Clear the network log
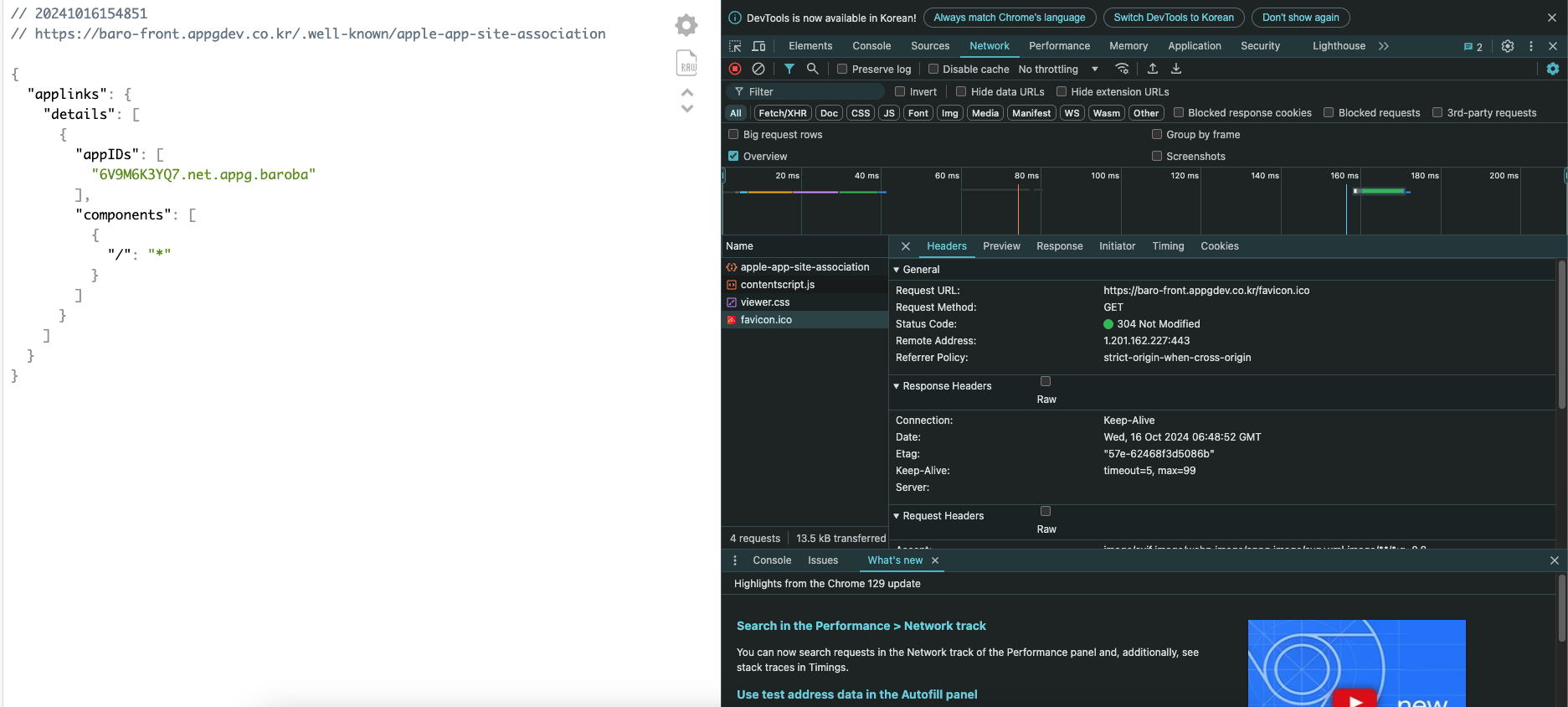The width and height of the screenshot is (1568, 707). pyautogui.click(x=758, y=69)
